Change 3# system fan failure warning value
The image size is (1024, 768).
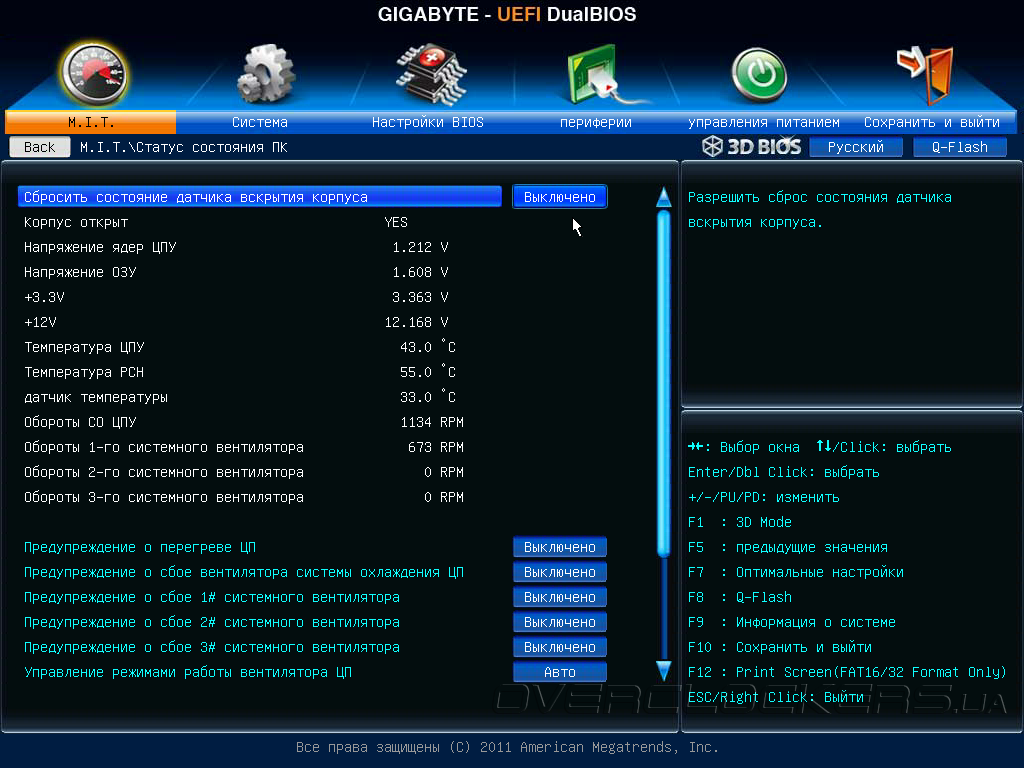pyautogui.click(x=560, y=647)
